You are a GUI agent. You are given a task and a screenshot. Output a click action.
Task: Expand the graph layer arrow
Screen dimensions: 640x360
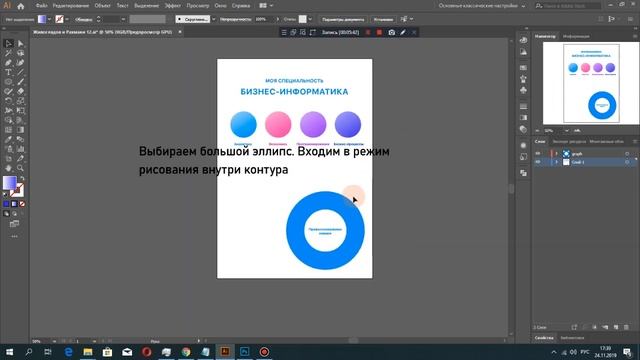tap(556, 153)
